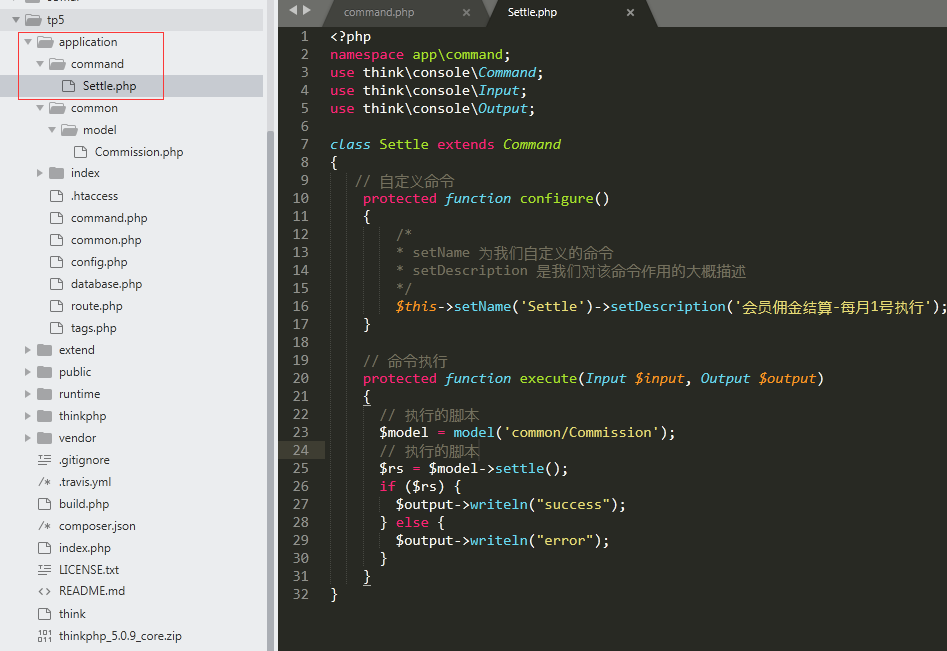Expand the runtime folder arrow
This screenshot has height=651, width=947.
click(28, 394)
